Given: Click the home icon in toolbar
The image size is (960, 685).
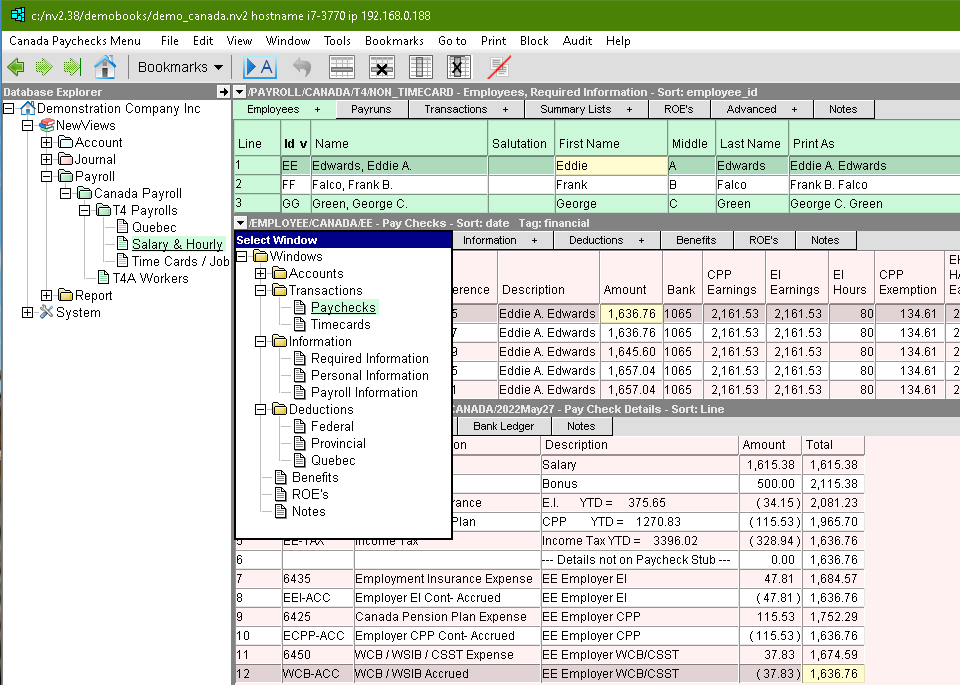Looking at the screenshot, I should [104, 68].
